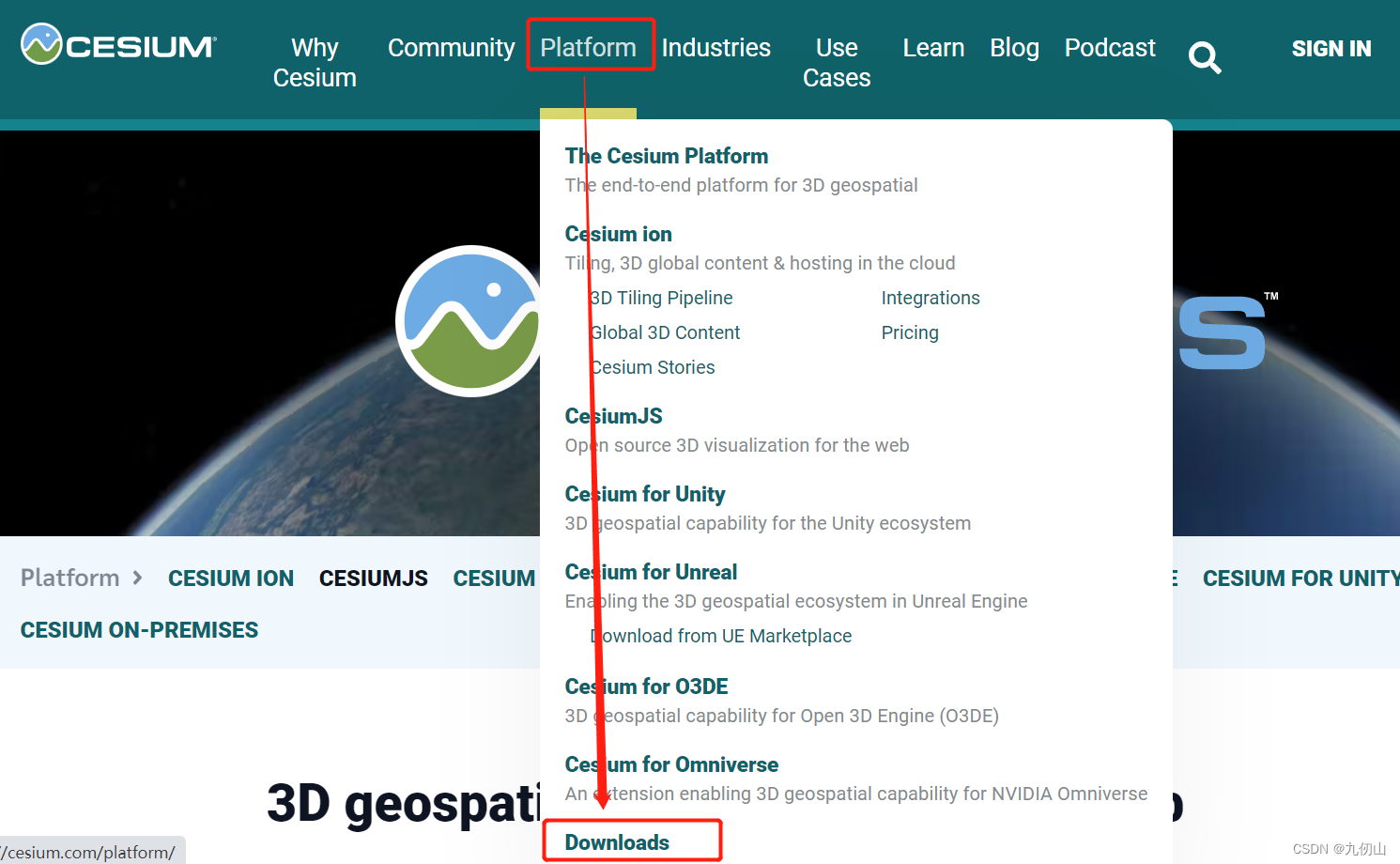Go to the Blog page
The image size is (1400, 864).
pos(1014,47)
